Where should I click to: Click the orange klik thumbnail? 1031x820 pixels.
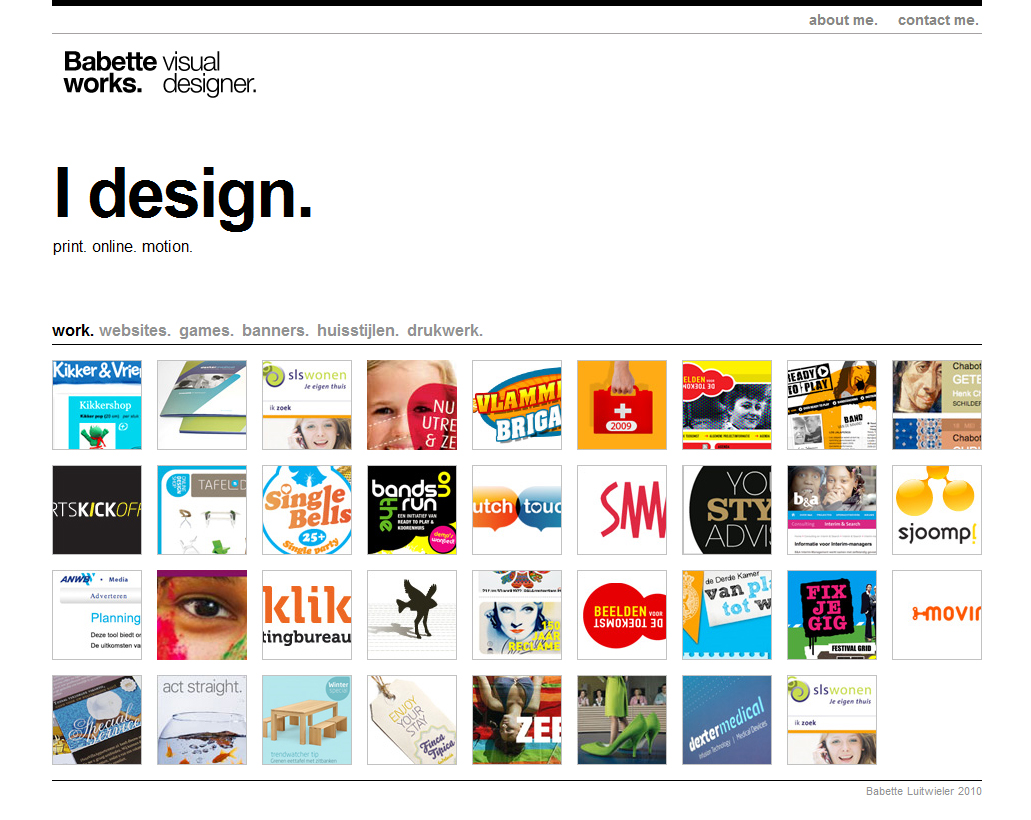[x=307, y=615]
